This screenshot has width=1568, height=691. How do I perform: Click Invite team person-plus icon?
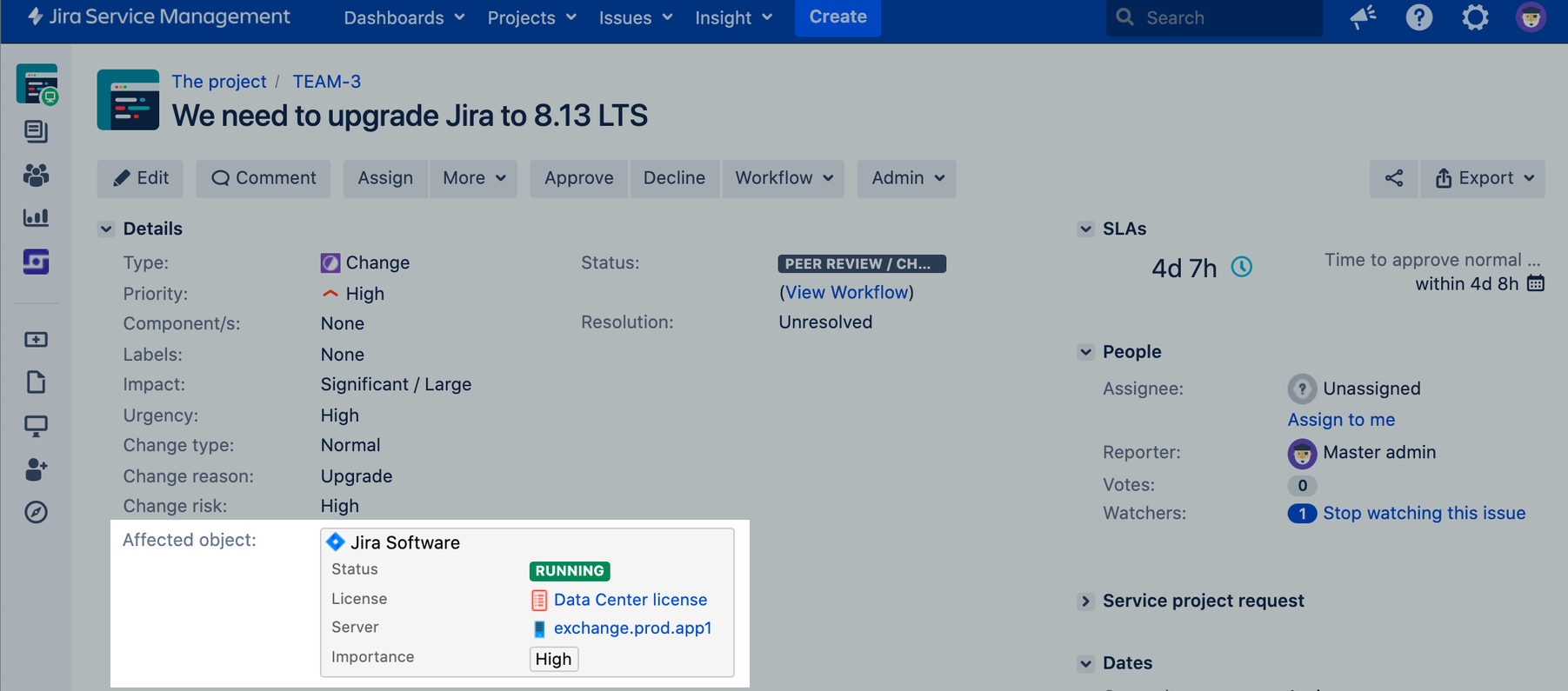click(36, 469)
